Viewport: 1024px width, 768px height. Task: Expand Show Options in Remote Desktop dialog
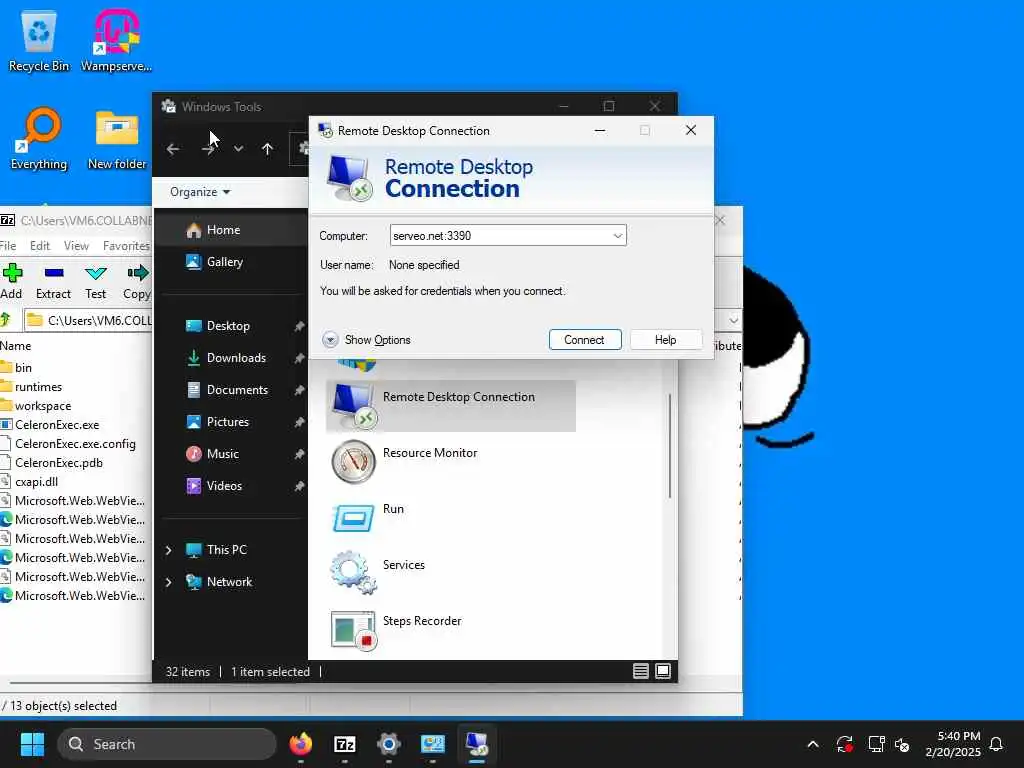[x=366, y=340]
